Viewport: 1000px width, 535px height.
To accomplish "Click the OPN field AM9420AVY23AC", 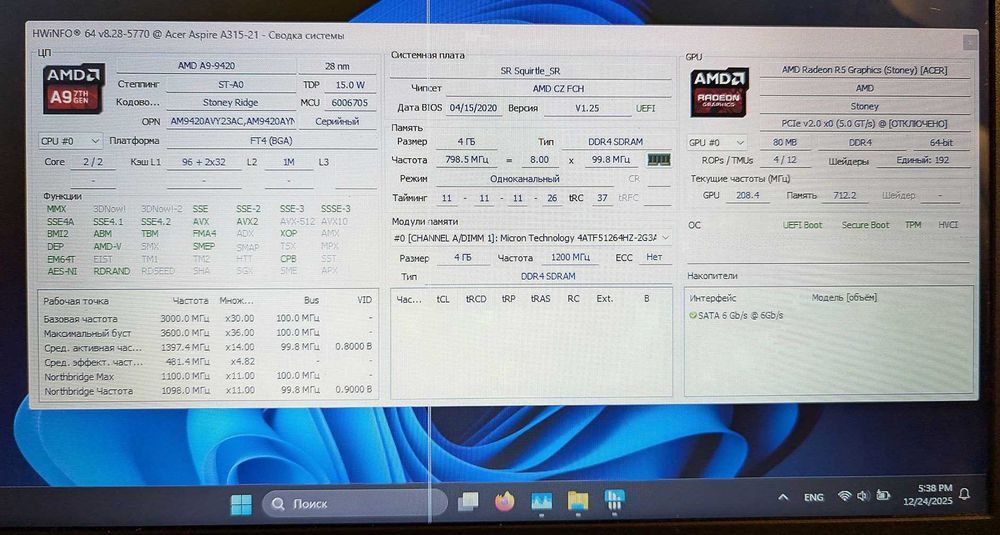I will click(x=232, y=121).
